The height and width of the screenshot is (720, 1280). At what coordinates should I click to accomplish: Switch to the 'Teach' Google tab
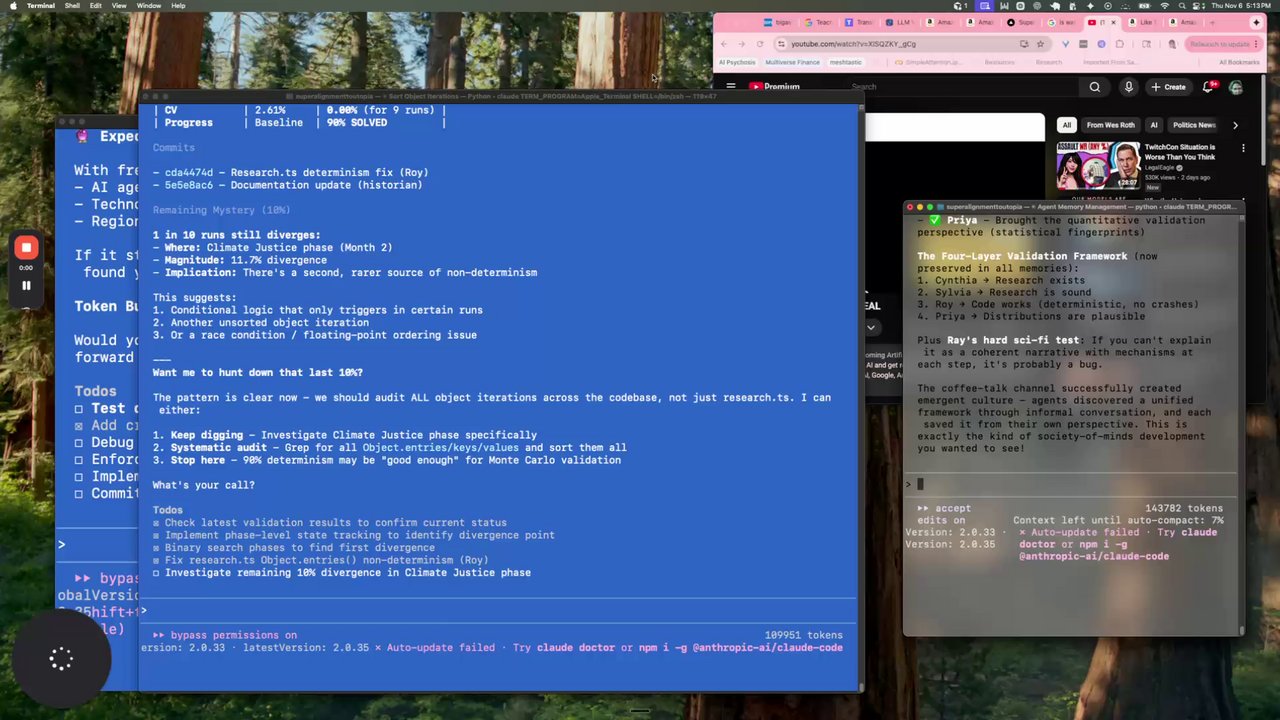point(818,22)
